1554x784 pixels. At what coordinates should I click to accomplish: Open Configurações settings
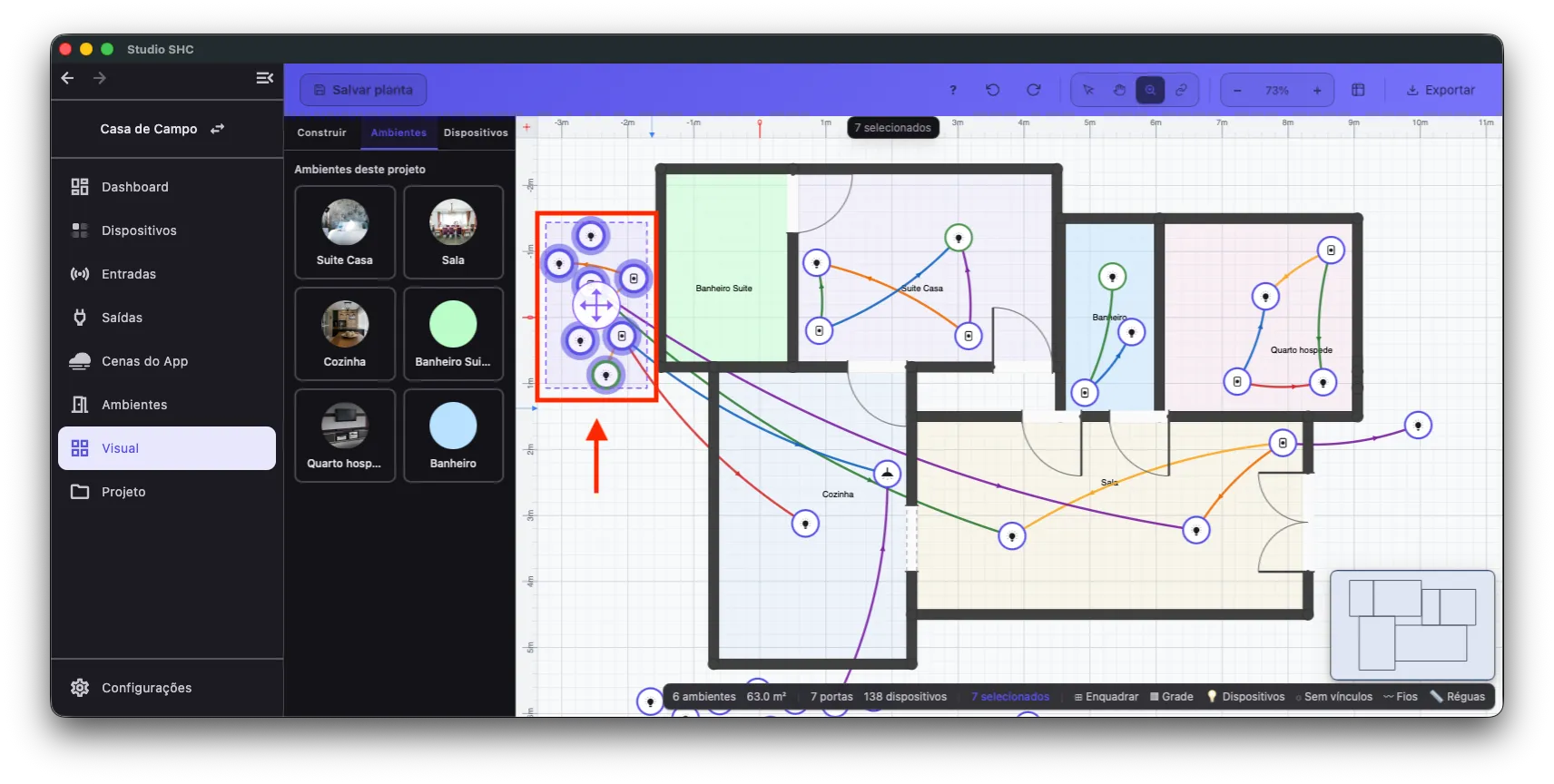point(167,688)
